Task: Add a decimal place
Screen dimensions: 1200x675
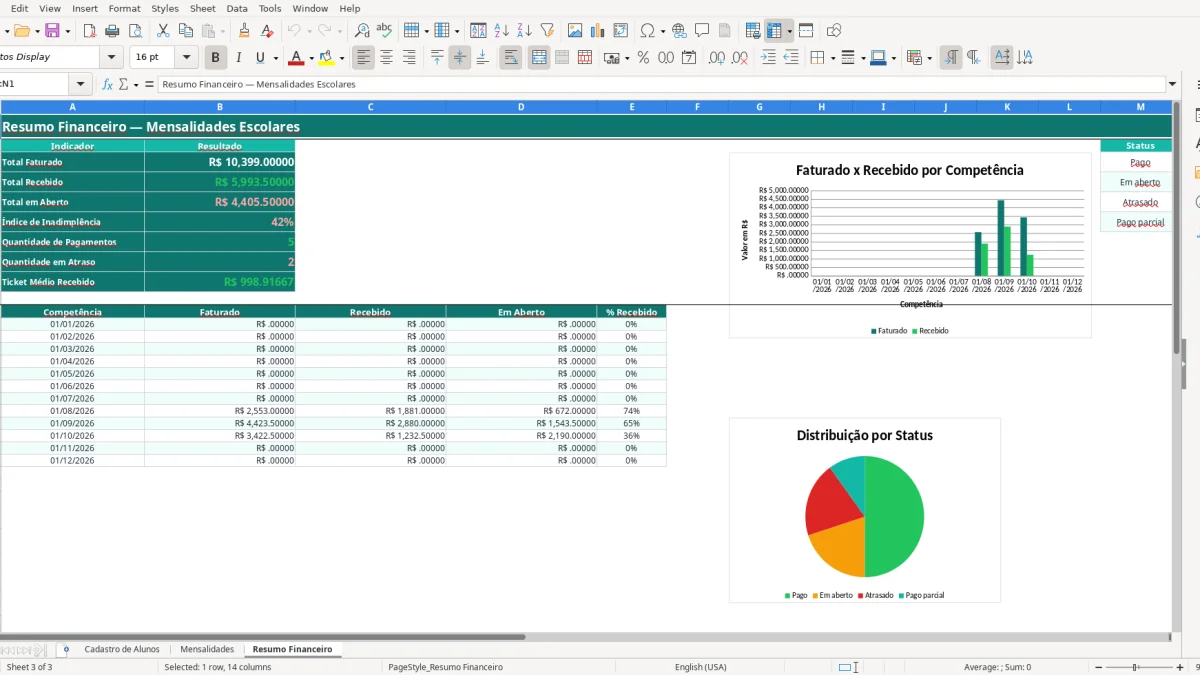Action: pyautogui.click(x=717, y=58)
